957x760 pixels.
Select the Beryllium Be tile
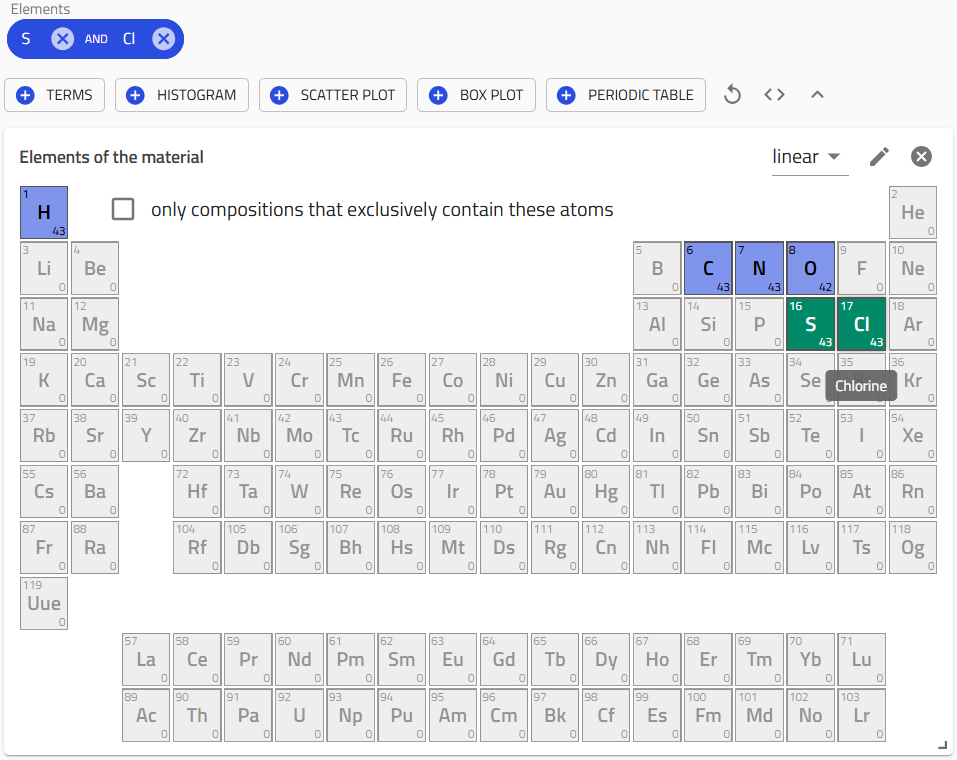(95, 269)
